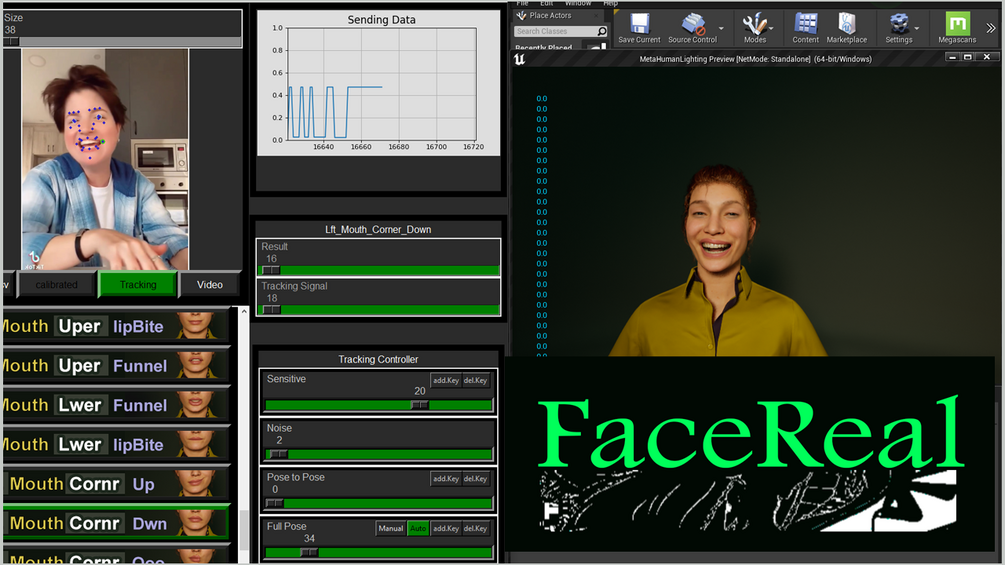Open the Help menu

(610, 3)
